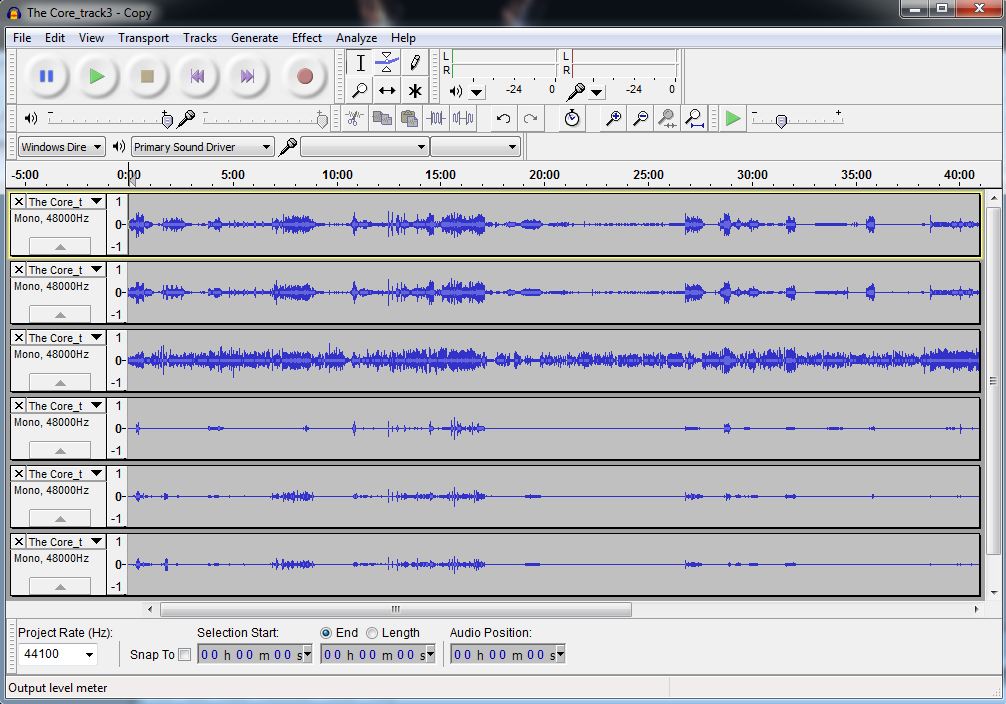Open the Project Rate dropdown

point(89,655)
